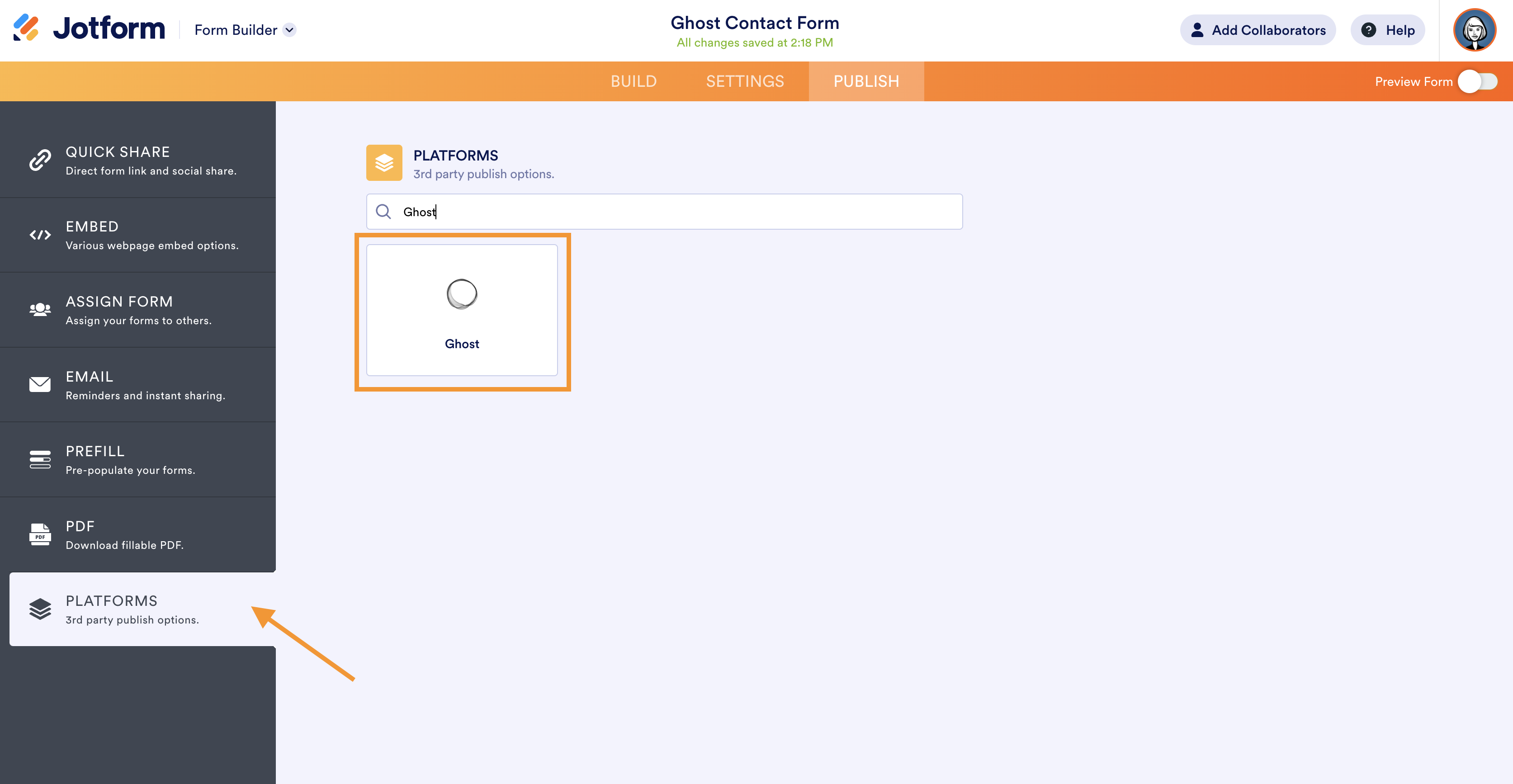Click the Ghost Contact Form title
The width and height of the screenshot is (1513, 784).
click(x=754, y=23)
